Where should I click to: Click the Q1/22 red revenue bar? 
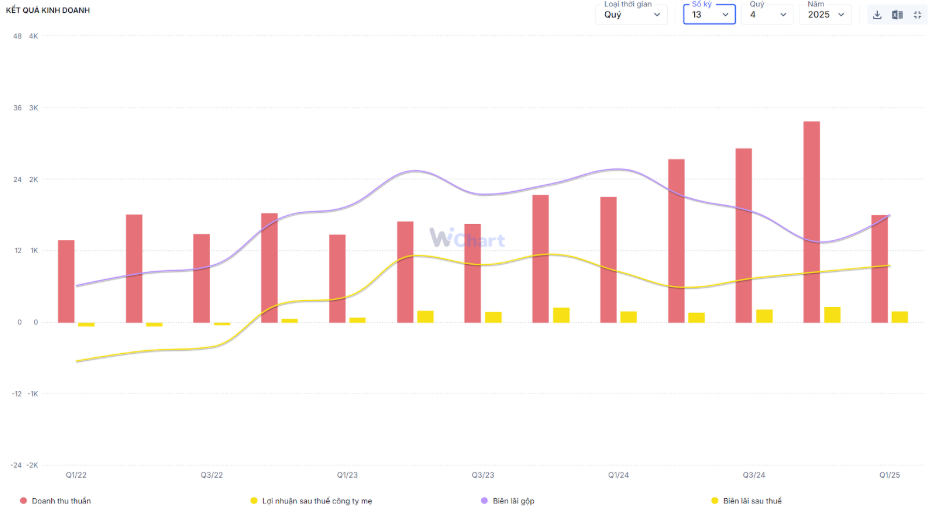[66, 282]
